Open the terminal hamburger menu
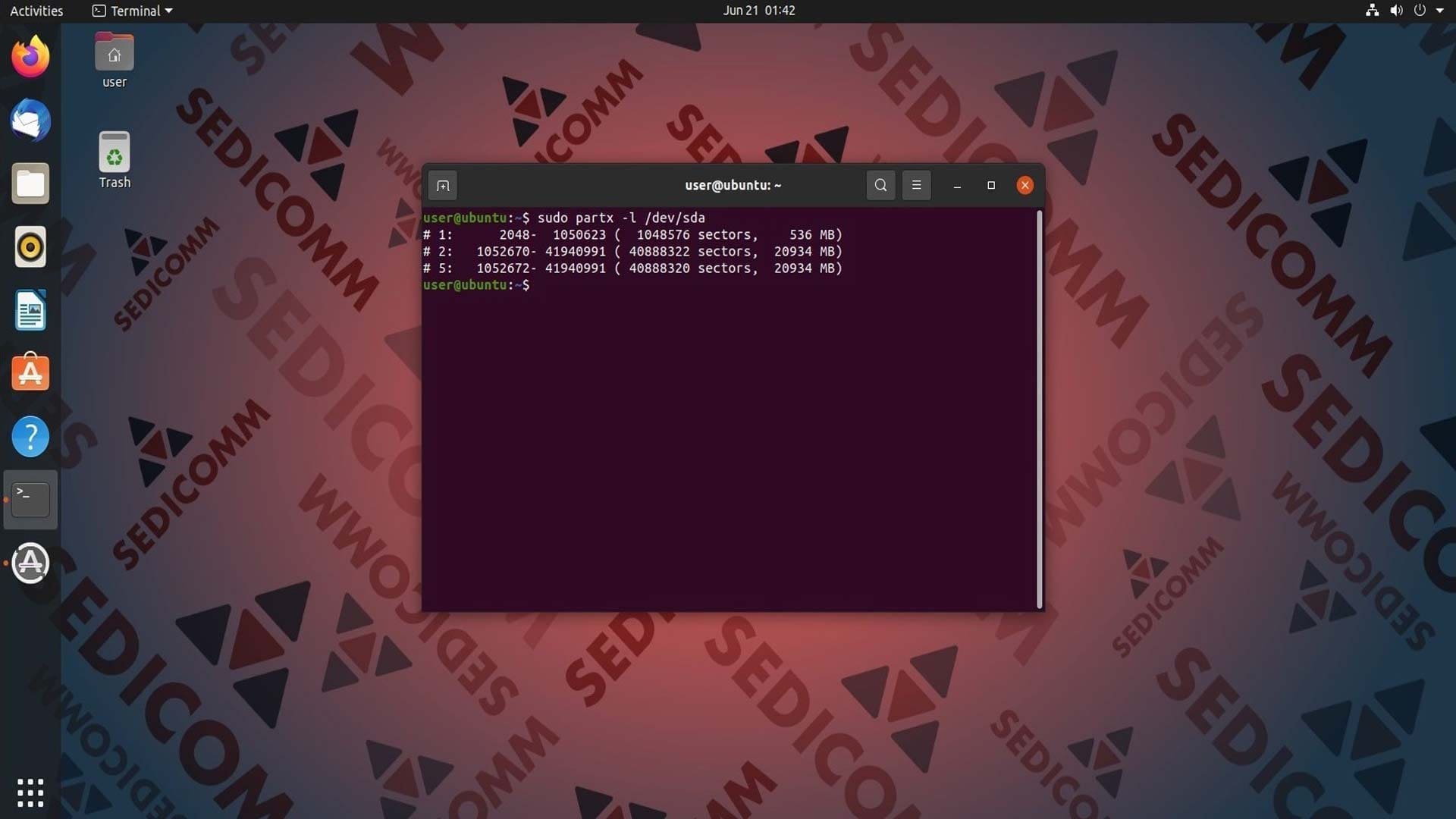 (x=916, y=185)
